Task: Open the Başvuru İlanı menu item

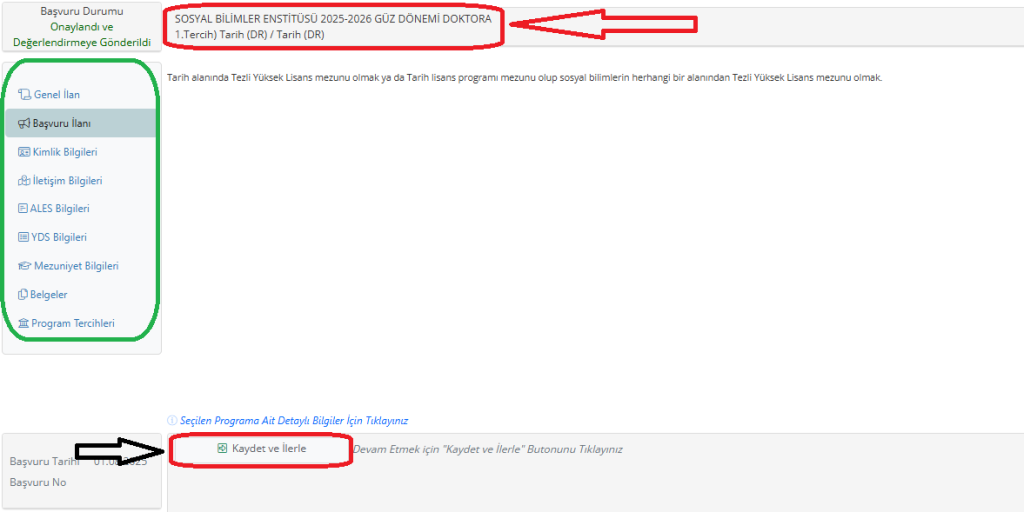Action: click(x=62, y=123)
